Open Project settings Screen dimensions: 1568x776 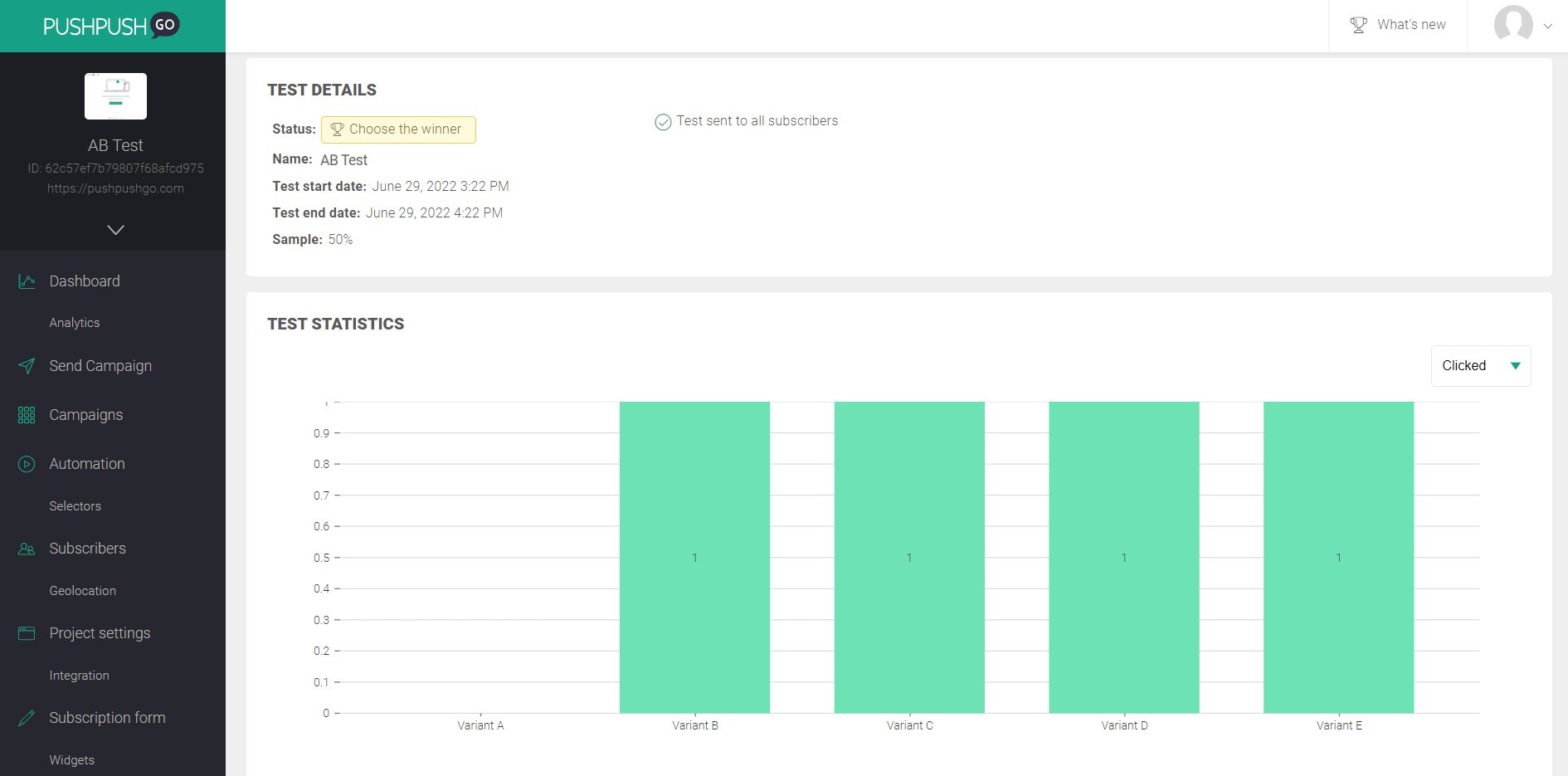tap(100, 633)
